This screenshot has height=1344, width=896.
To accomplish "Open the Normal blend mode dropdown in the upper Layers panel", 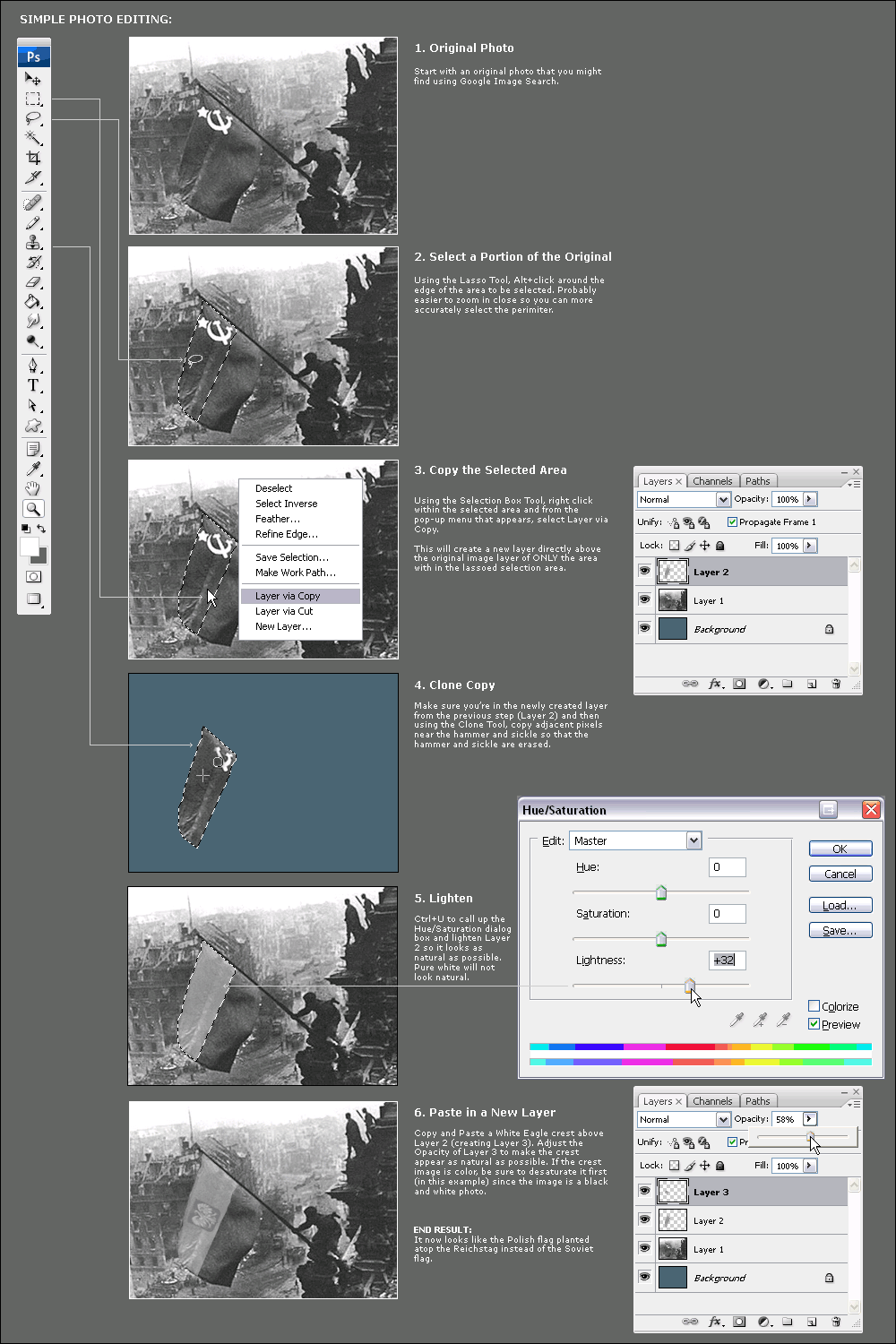I will point(722,499).
